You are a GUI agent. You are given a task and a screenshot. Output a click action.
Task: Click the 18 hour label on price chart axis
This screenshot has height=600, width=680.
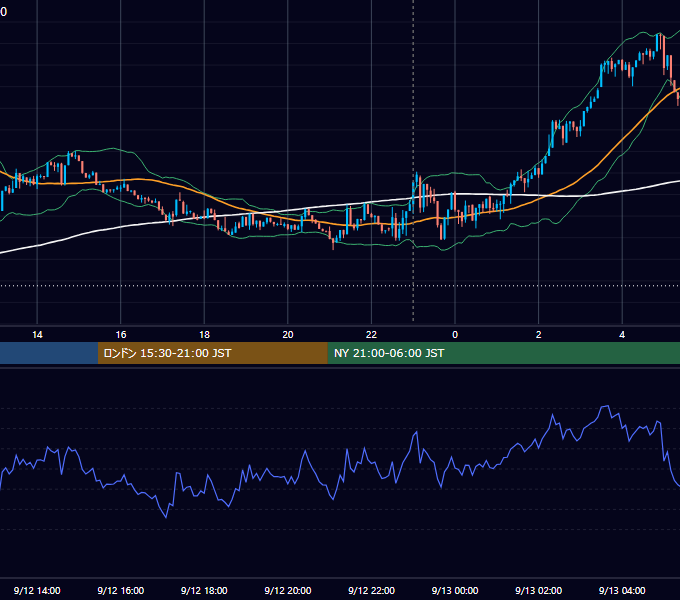[204, 335]
